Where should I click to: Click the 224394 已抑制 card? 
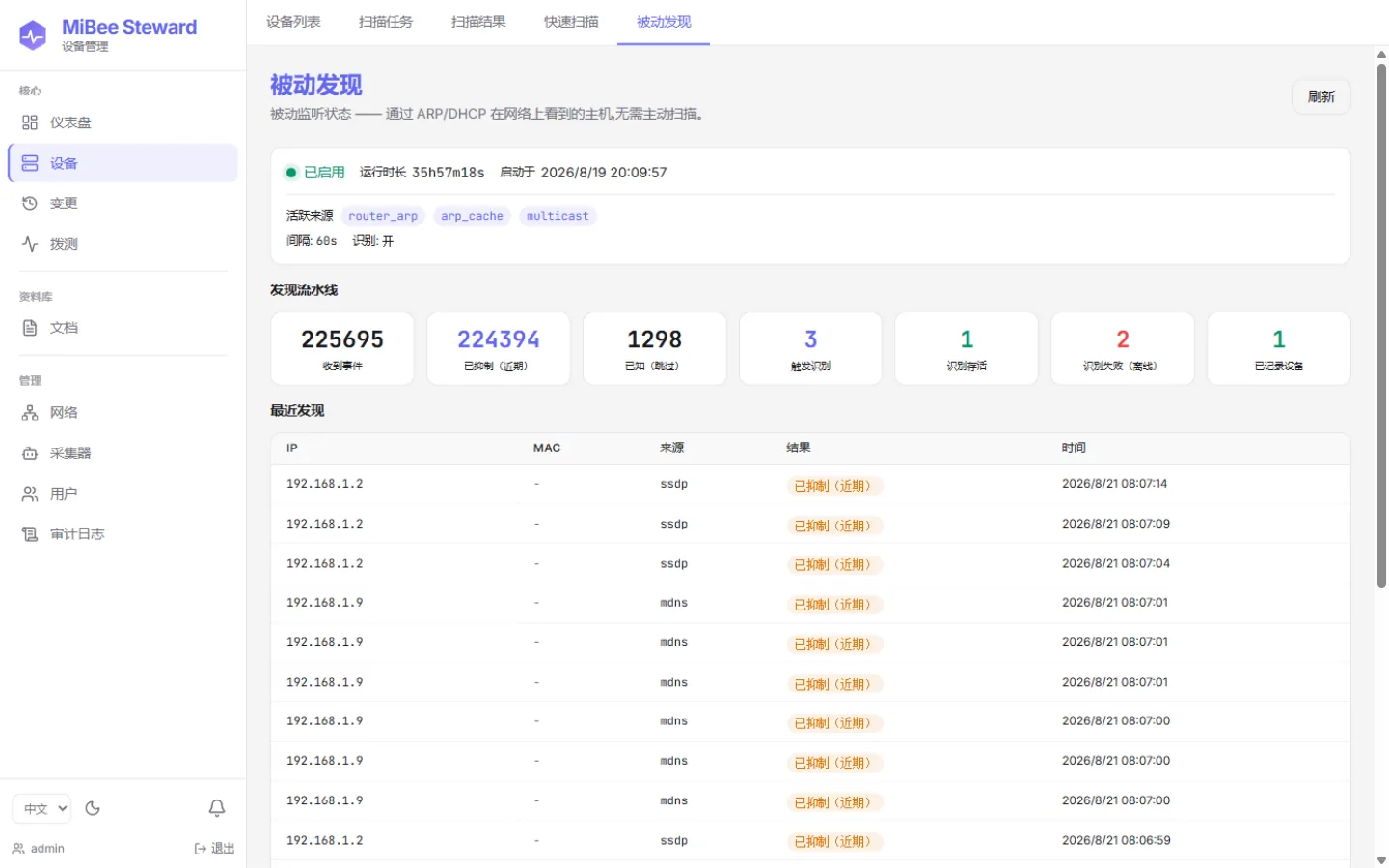click(499, 348)
